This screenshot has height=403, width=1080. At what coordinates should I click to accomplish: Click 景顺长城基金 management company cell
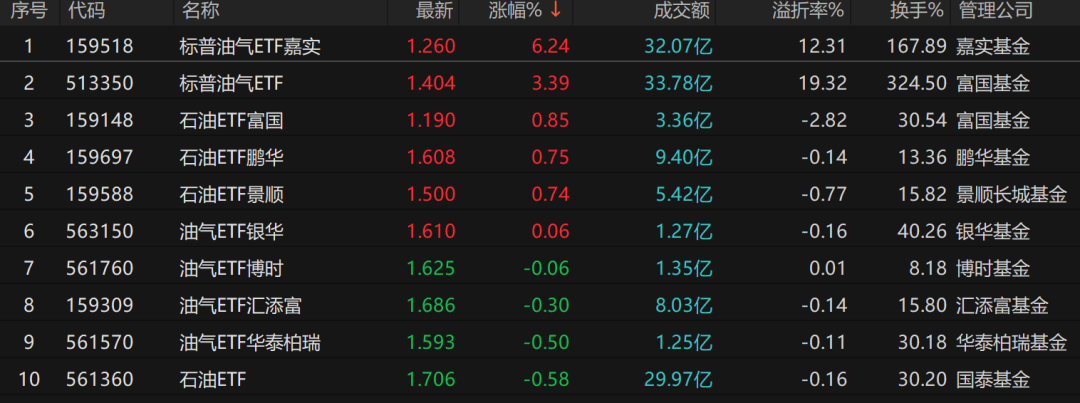click(x=1012, y=194)
